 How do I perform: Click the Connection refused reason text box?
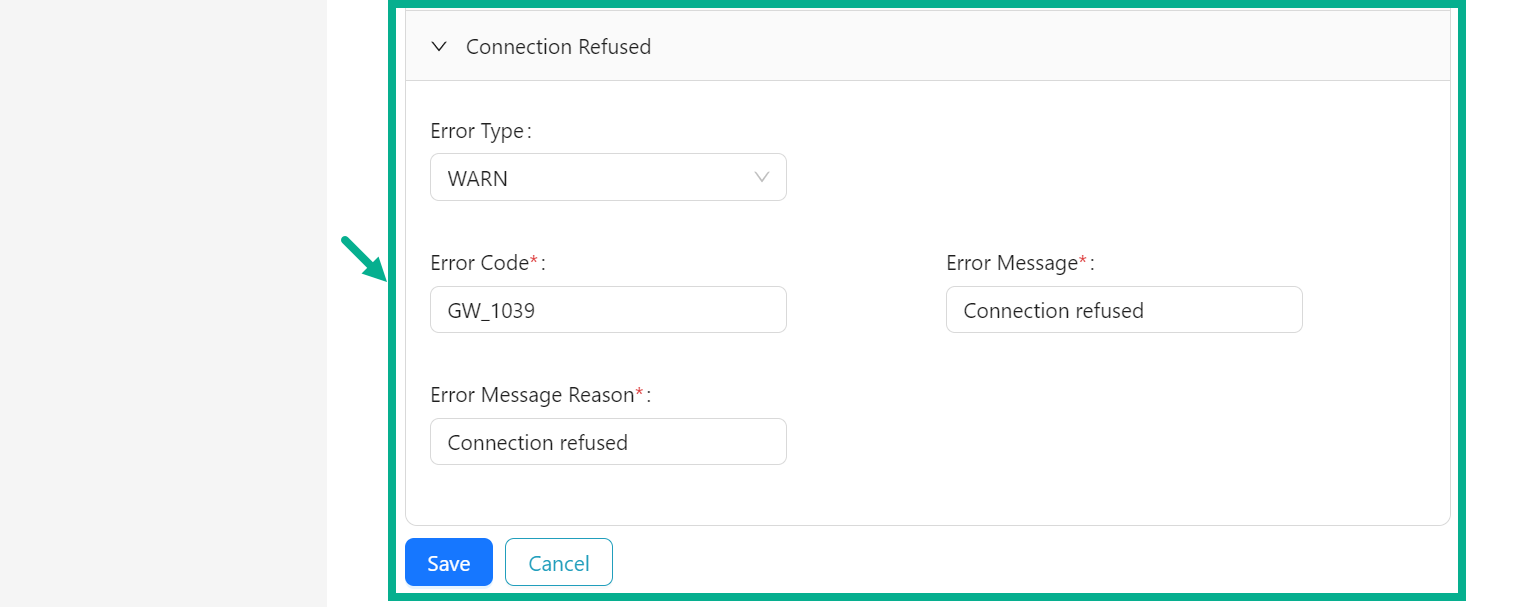[608, 441]
